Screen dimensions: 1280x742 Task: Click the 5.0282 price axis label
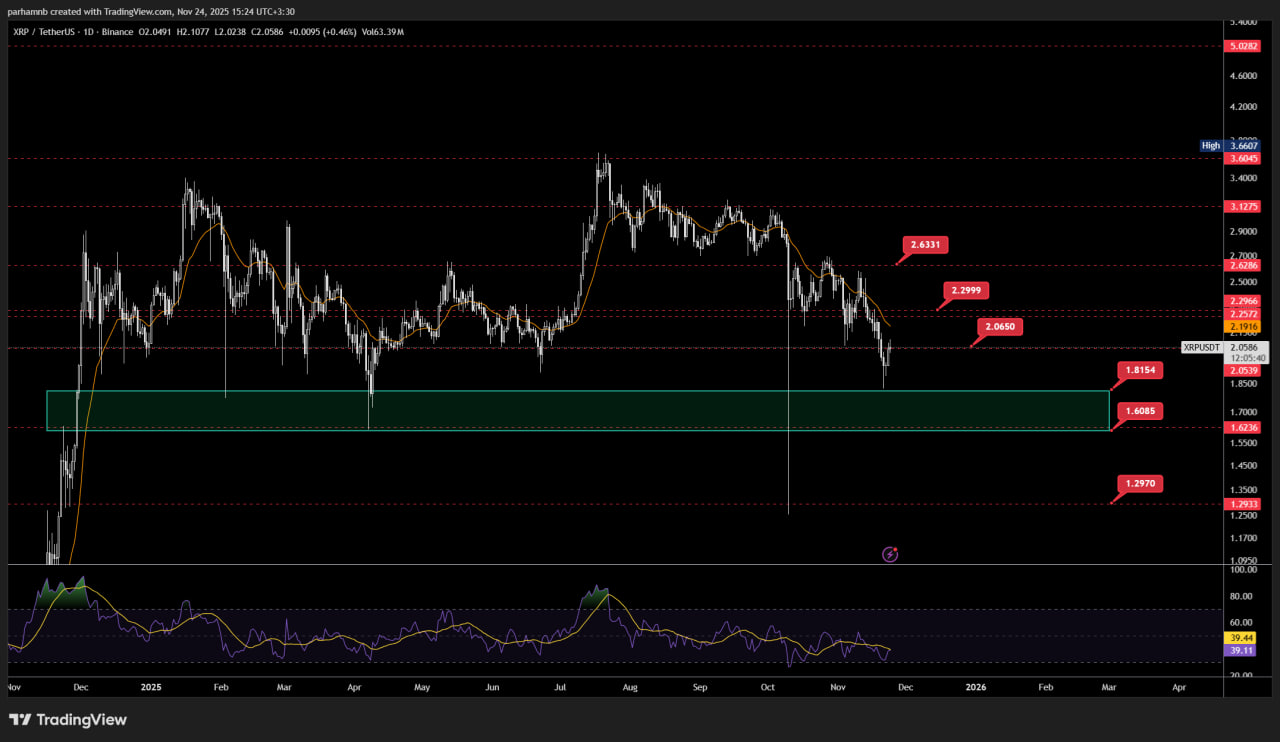pos(1244,46)
